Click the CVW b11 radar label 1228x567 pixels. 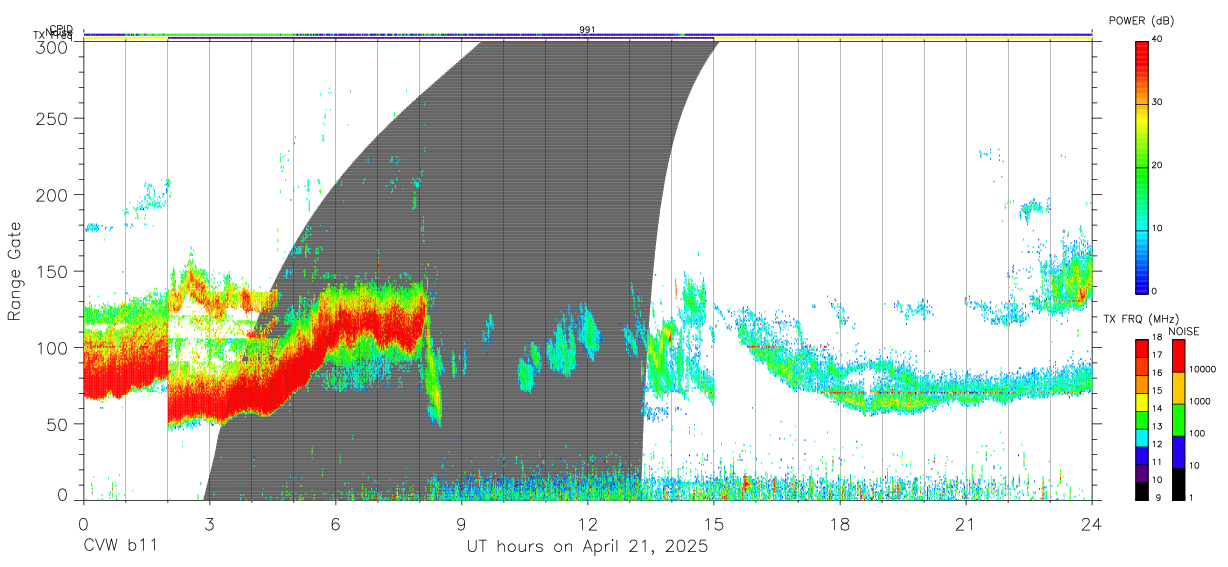(x=120, y=546)
